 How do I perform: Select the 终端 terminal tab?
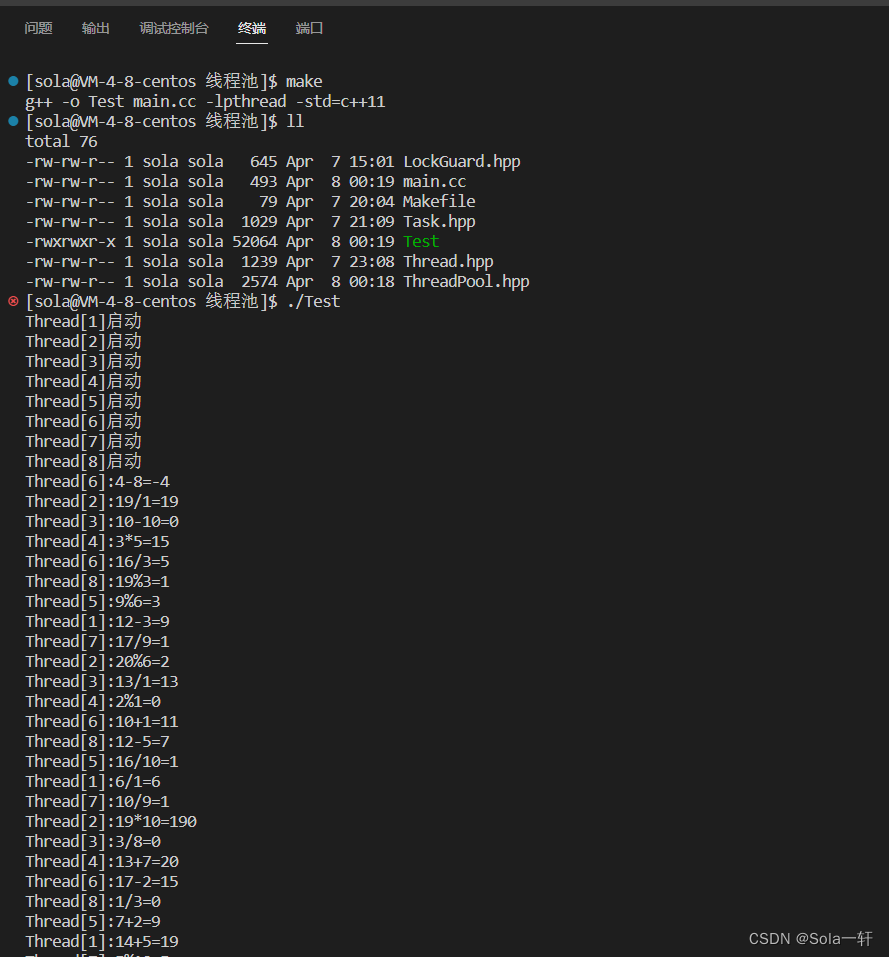[252, 28]
